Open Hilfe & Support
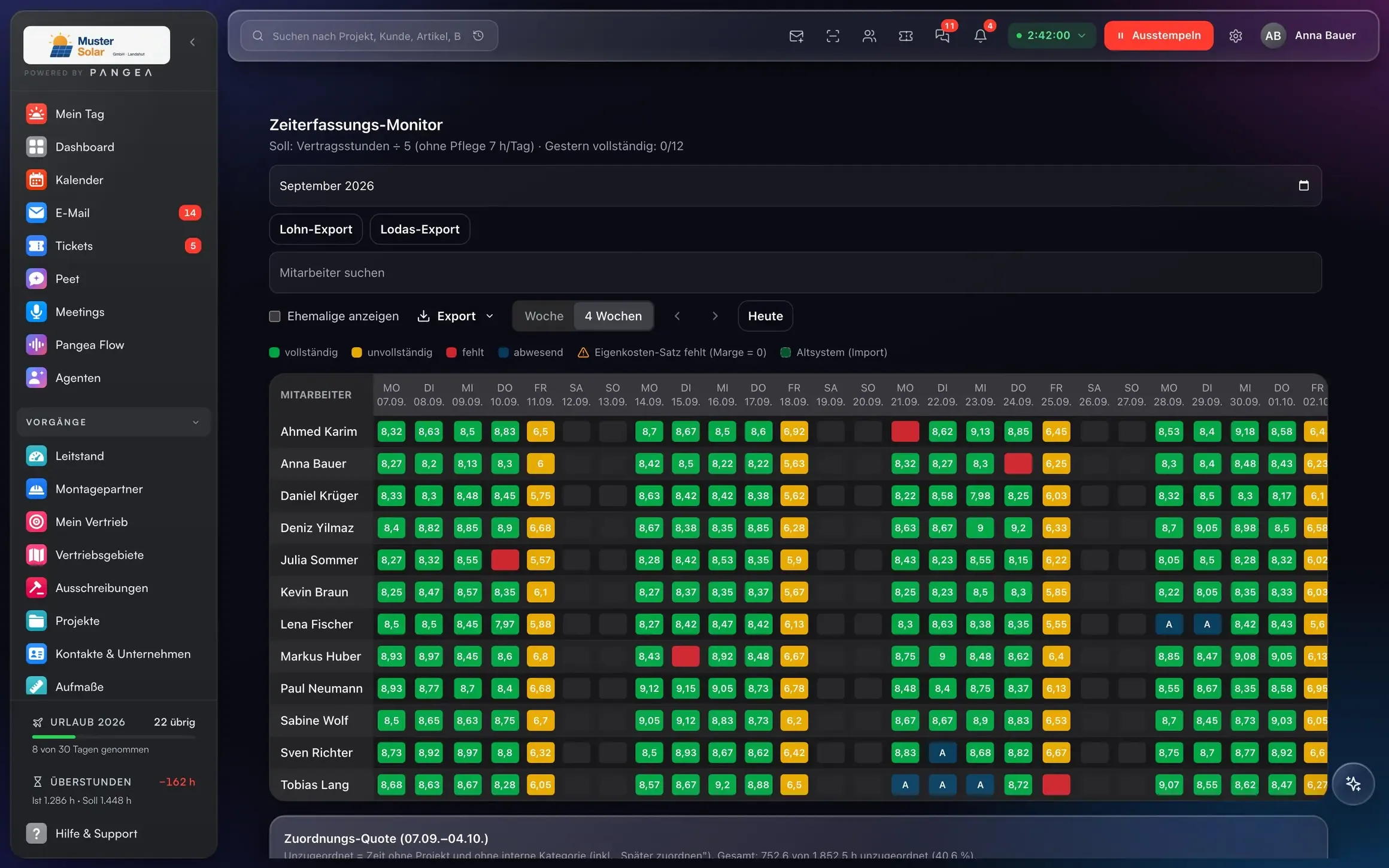 click(114, 833)
